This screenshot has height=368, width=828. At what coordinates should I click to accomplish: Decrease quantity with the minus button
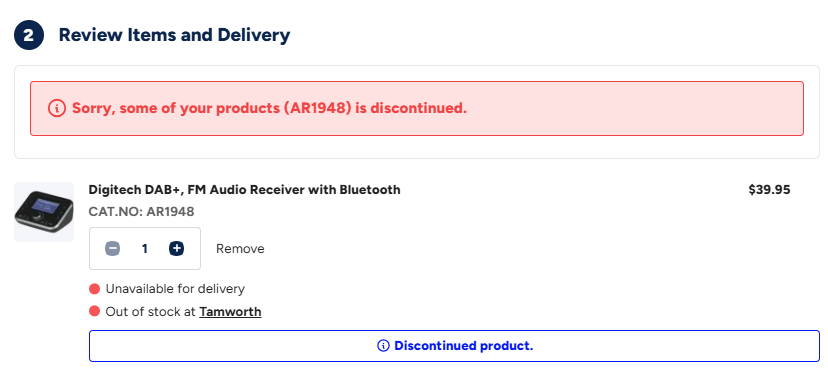[x=112, y=249]
